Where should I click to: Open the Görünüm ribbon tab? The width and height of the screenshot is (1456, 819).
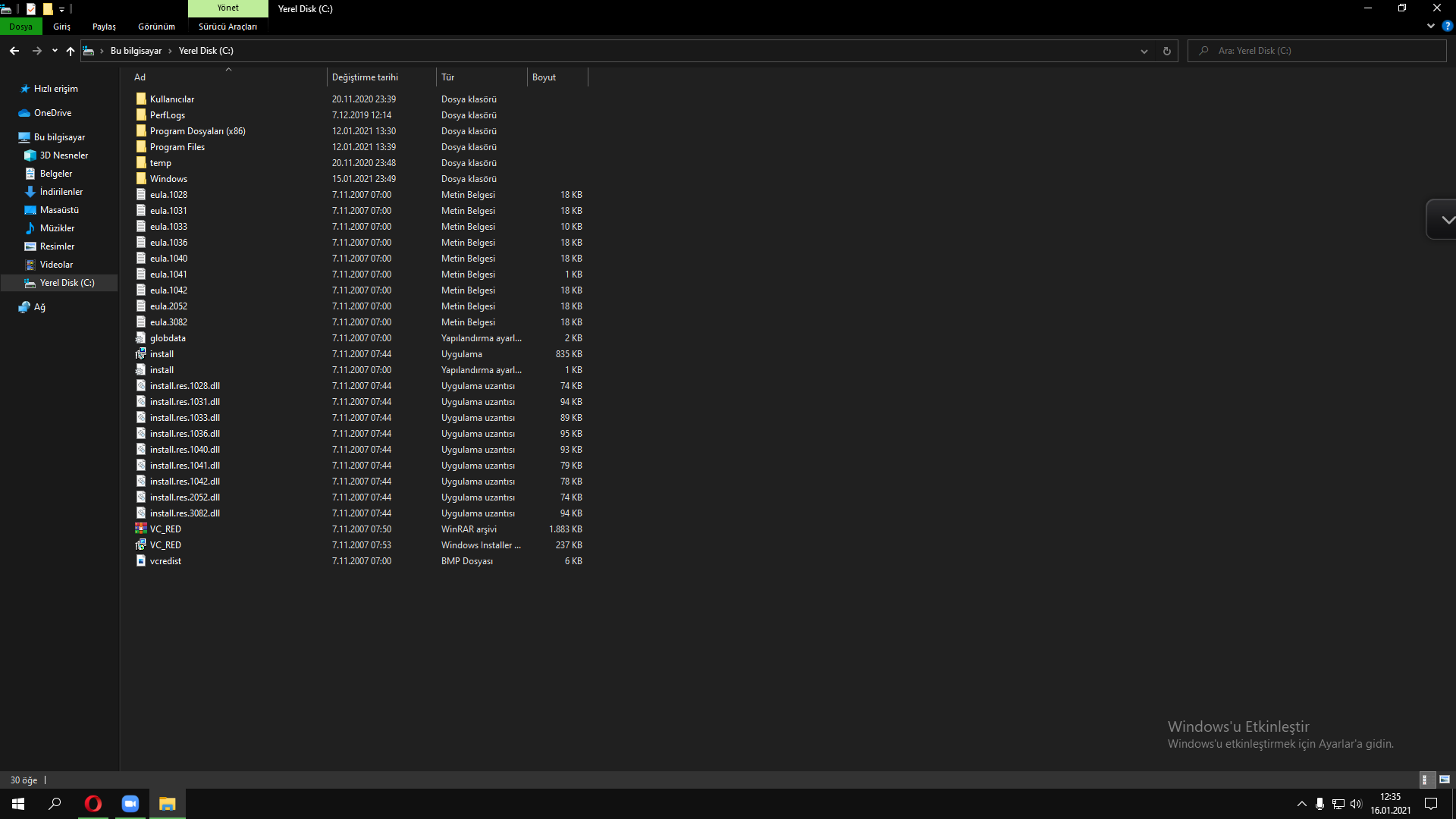coord(156,27)
